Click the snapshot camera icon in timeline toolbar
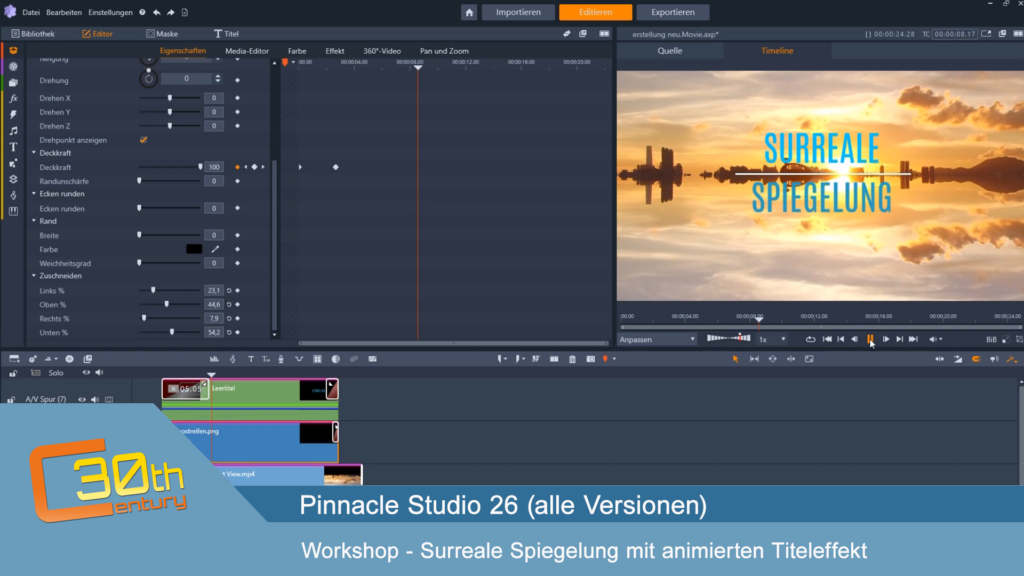1024x576 pixels. 590,359
